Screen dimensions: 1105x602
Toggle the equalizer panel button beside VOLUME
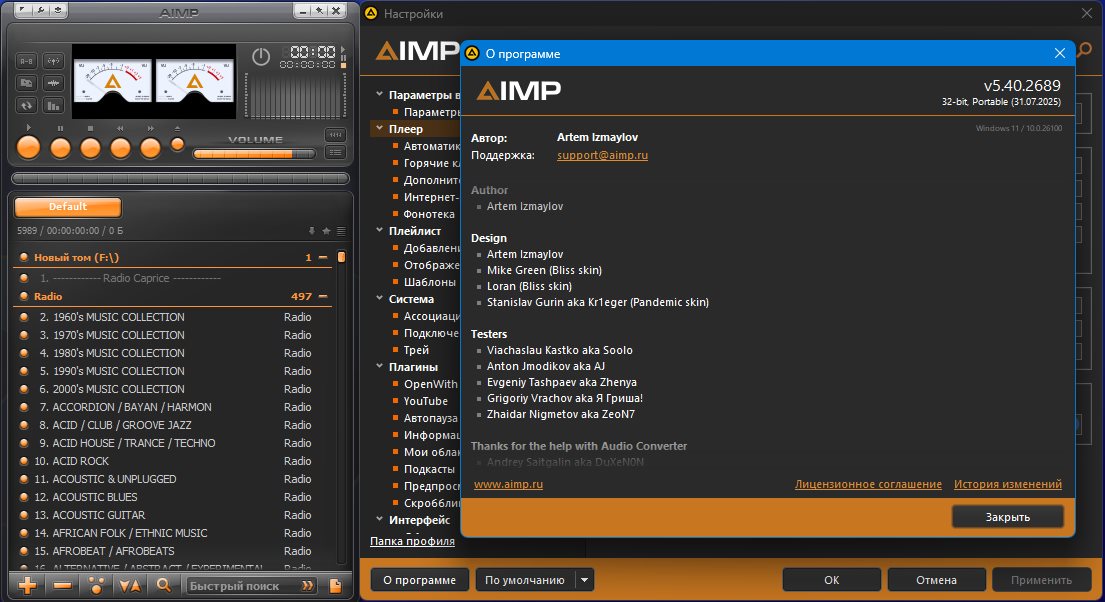(x=335, y=135)
